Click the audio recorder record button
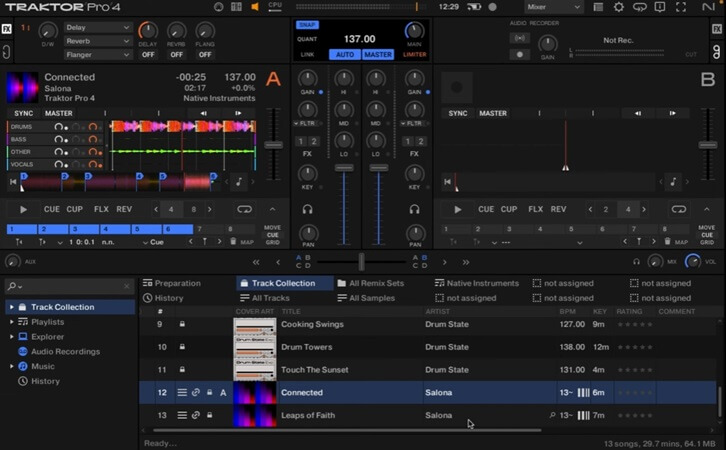Viewport: 726px width, 450px height. 519,54
